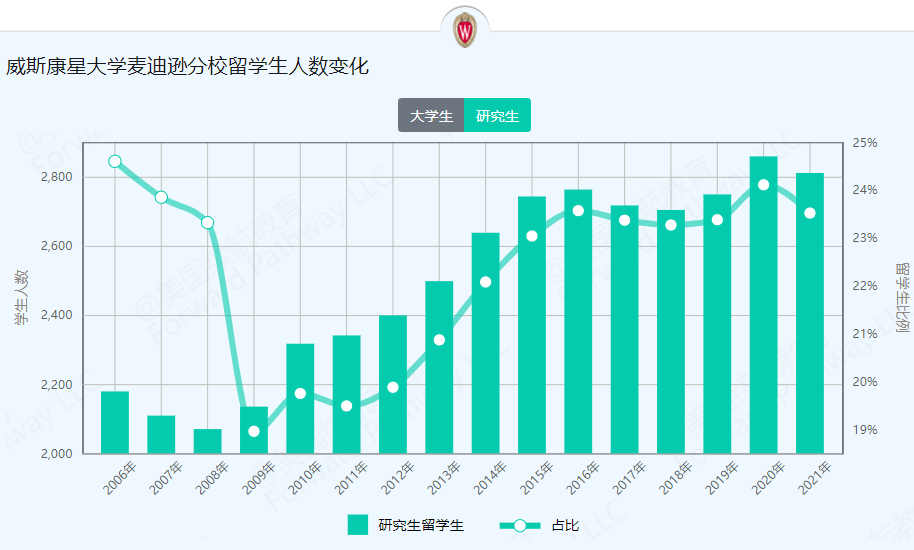914x550 pixels.
Task: Click the 2015年 percentage line point
Action: pyautogui.click(x=532, y=236)
